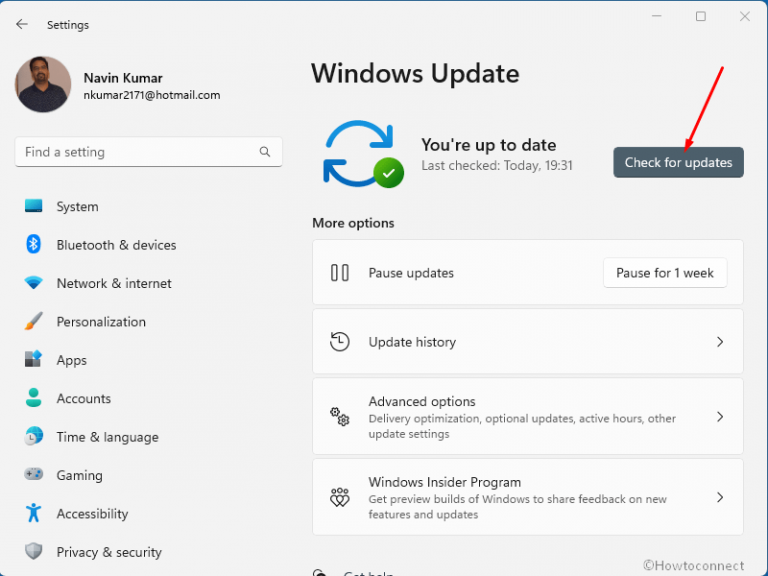Click the Privacy & security shield icon

pos(33,551)
